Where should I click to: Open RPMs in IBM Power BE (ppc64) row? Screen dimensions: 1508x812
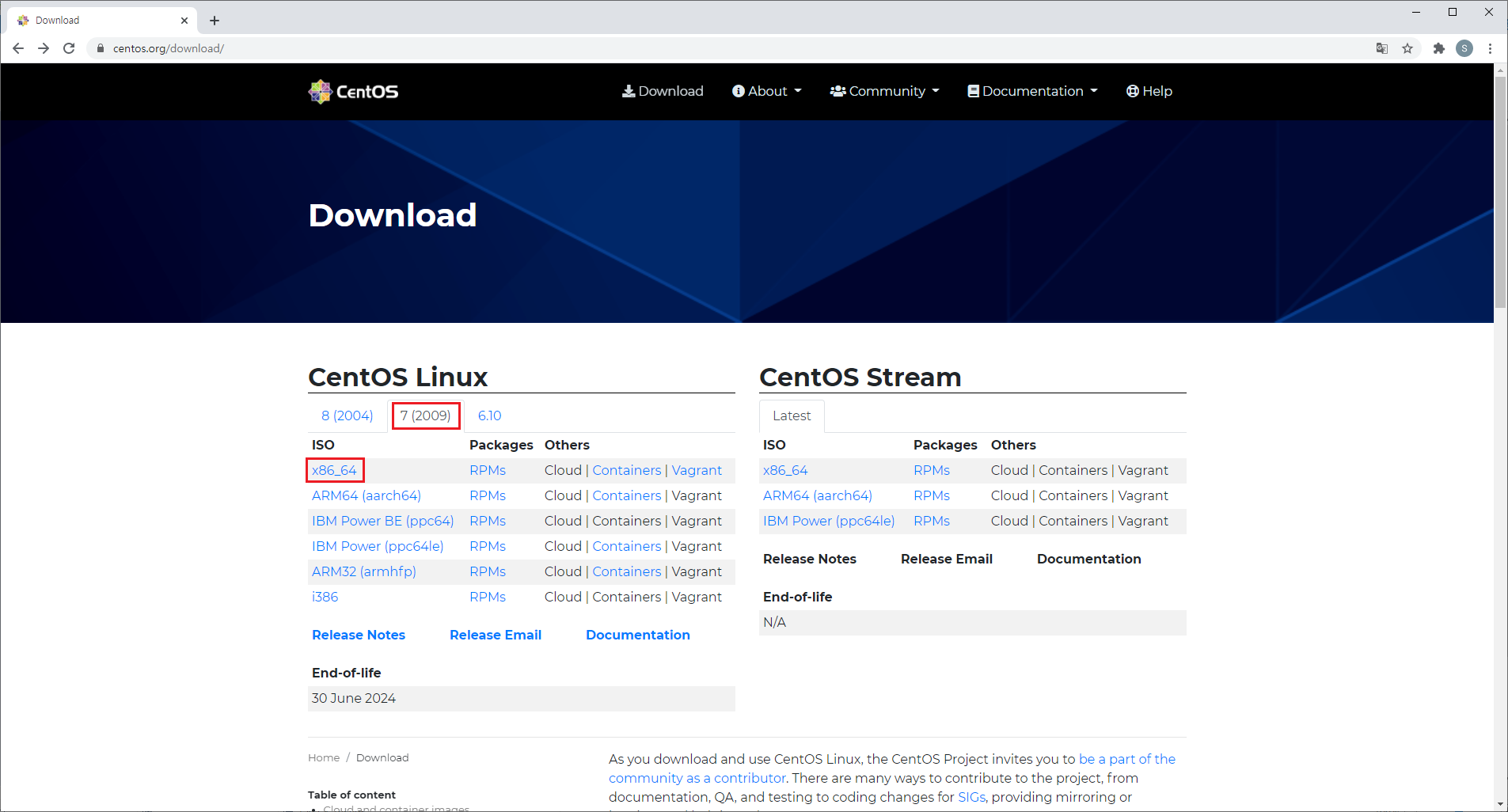[488, 521]
